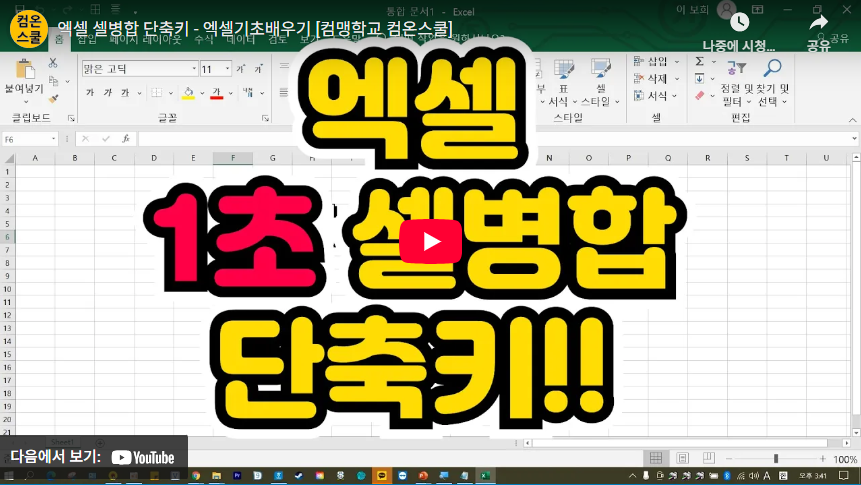Expand the formula bar with right-end arrow
The width and height of the screenshot is (861, 485).
pyautogui.click(x=854, y=139)
